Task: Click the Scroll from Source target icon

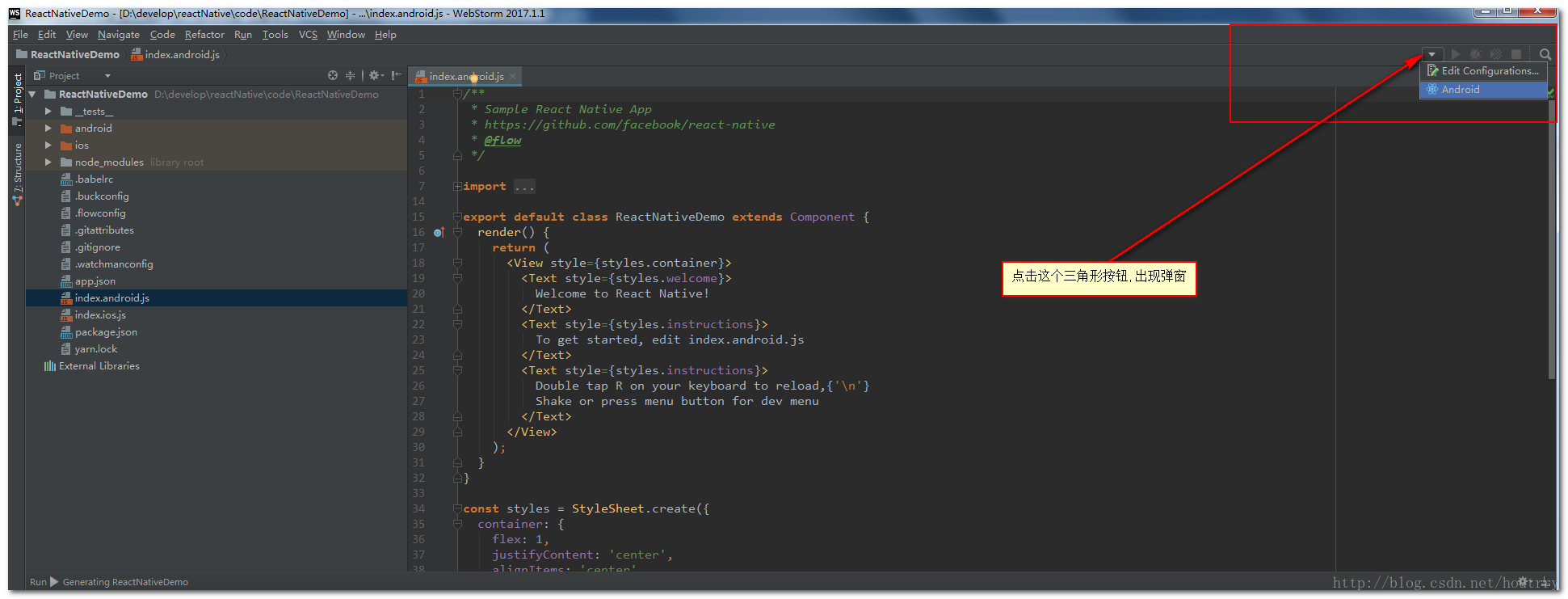Action: [x=333, y=75]
